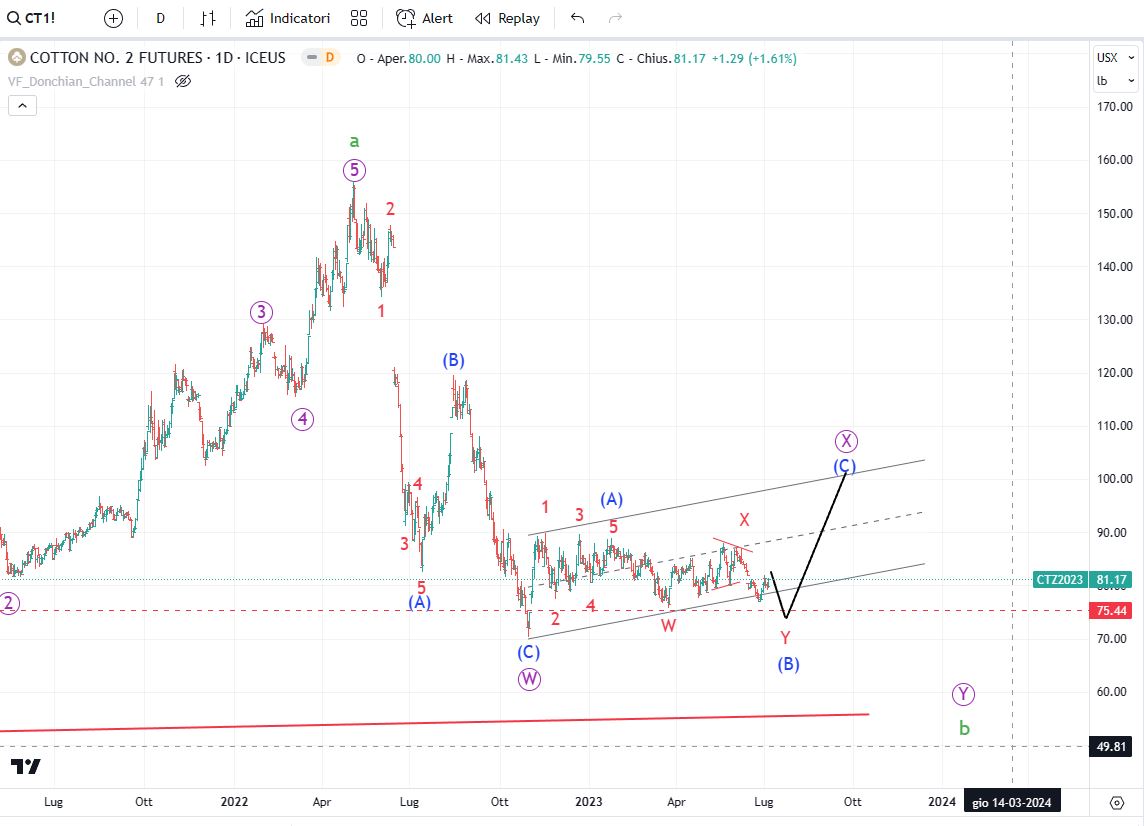Open the D interval selector

(161, 18)
